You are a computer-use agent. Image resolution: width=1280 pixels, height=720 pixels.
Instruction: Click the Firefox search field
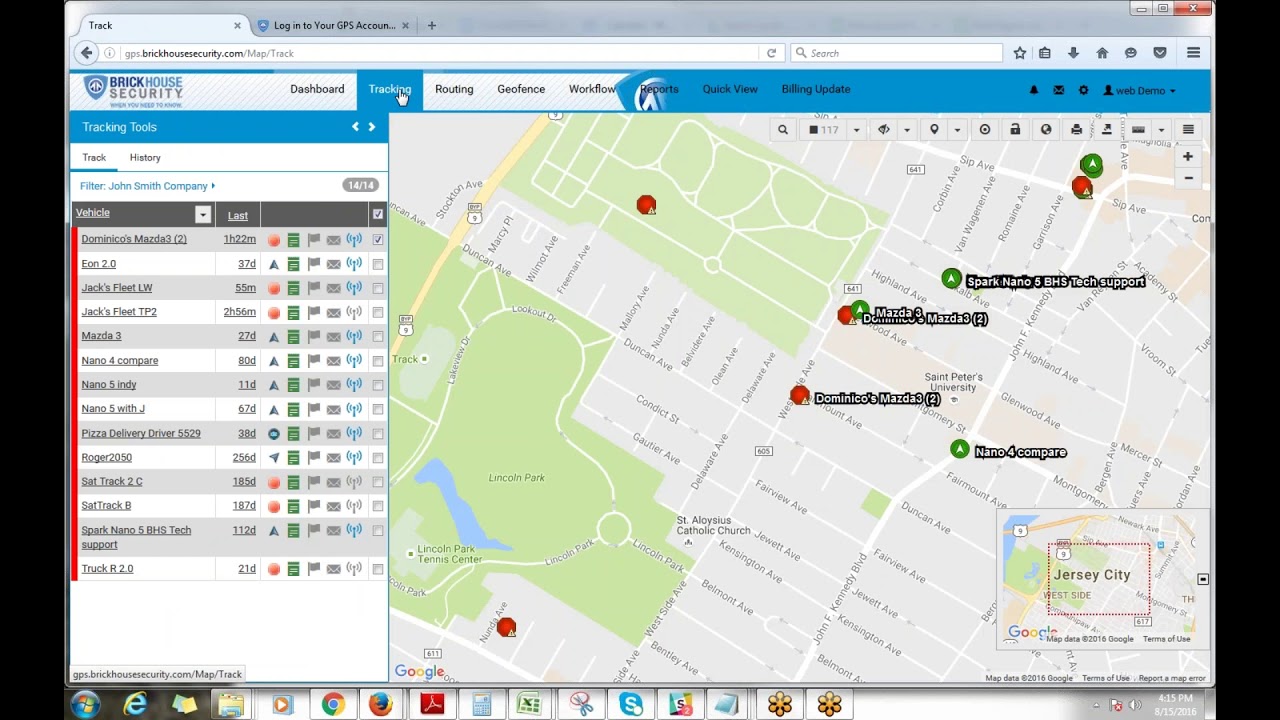click(896, 53)
